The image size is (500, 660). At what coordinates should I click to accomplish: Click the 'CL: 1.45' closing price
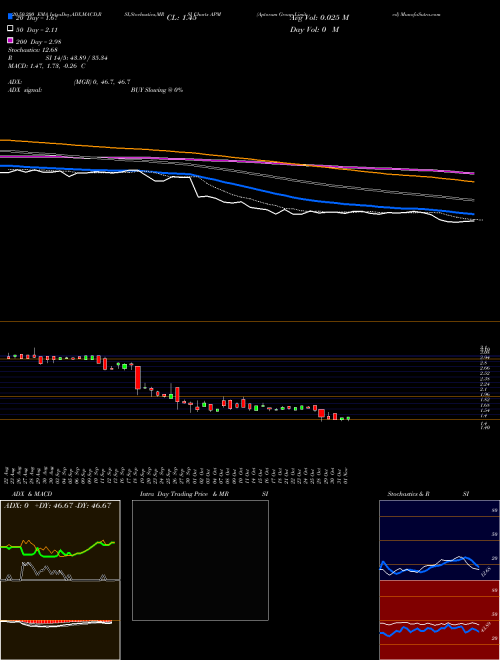click(x=181, y=18)
